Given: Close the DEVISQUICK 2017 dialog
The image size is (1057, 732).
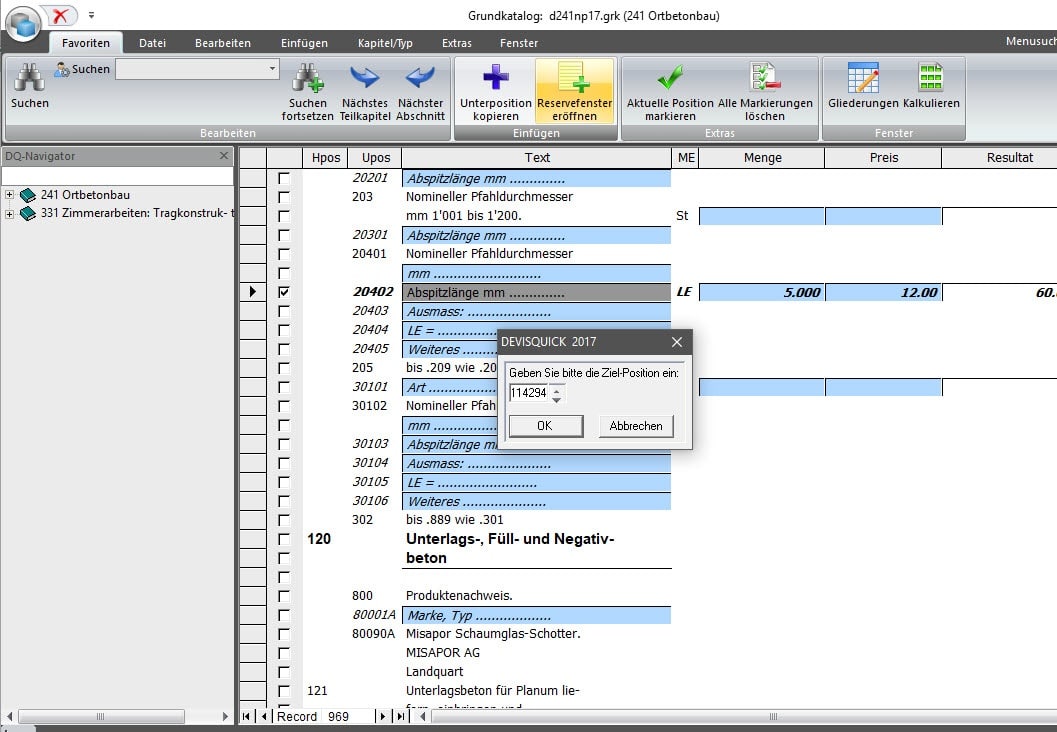Looking at the screenshot, I should click(x=677, y=342).
